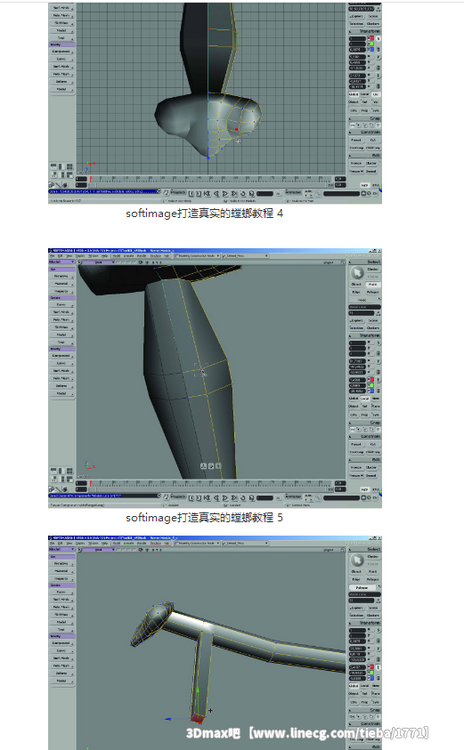Select Object filter in tutorial 5 Select panel
464x750 pixels.
pyautogui.click(x=356, y=284)
